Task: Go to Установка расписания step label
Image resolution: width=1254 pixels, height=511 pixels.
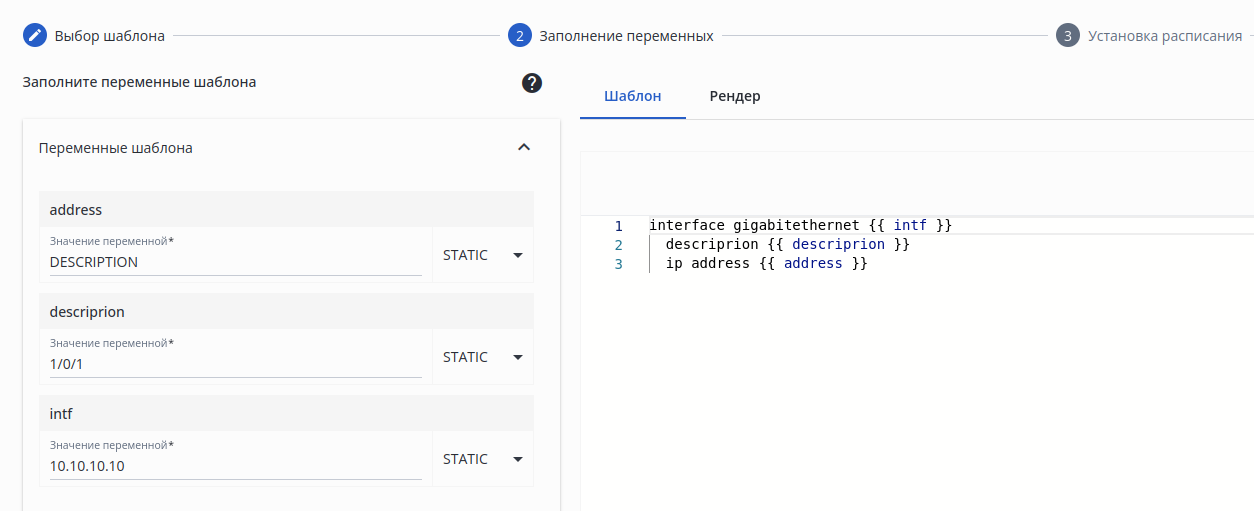Action: pyautogui.click(x=1164, y=36)
